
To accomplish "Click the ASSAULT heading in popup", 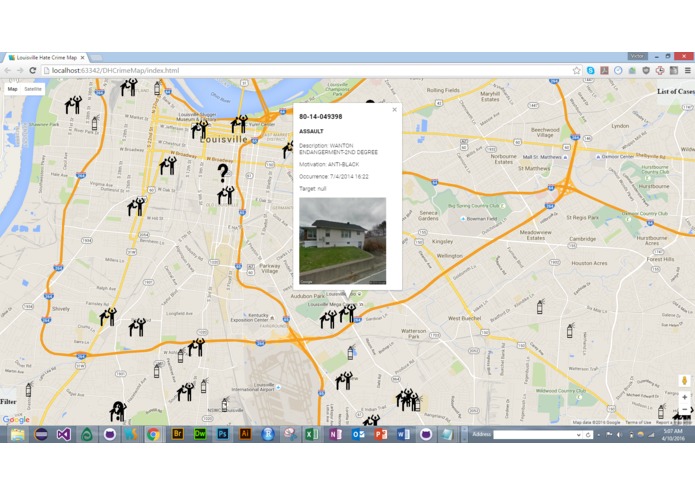I will [311, 131].
